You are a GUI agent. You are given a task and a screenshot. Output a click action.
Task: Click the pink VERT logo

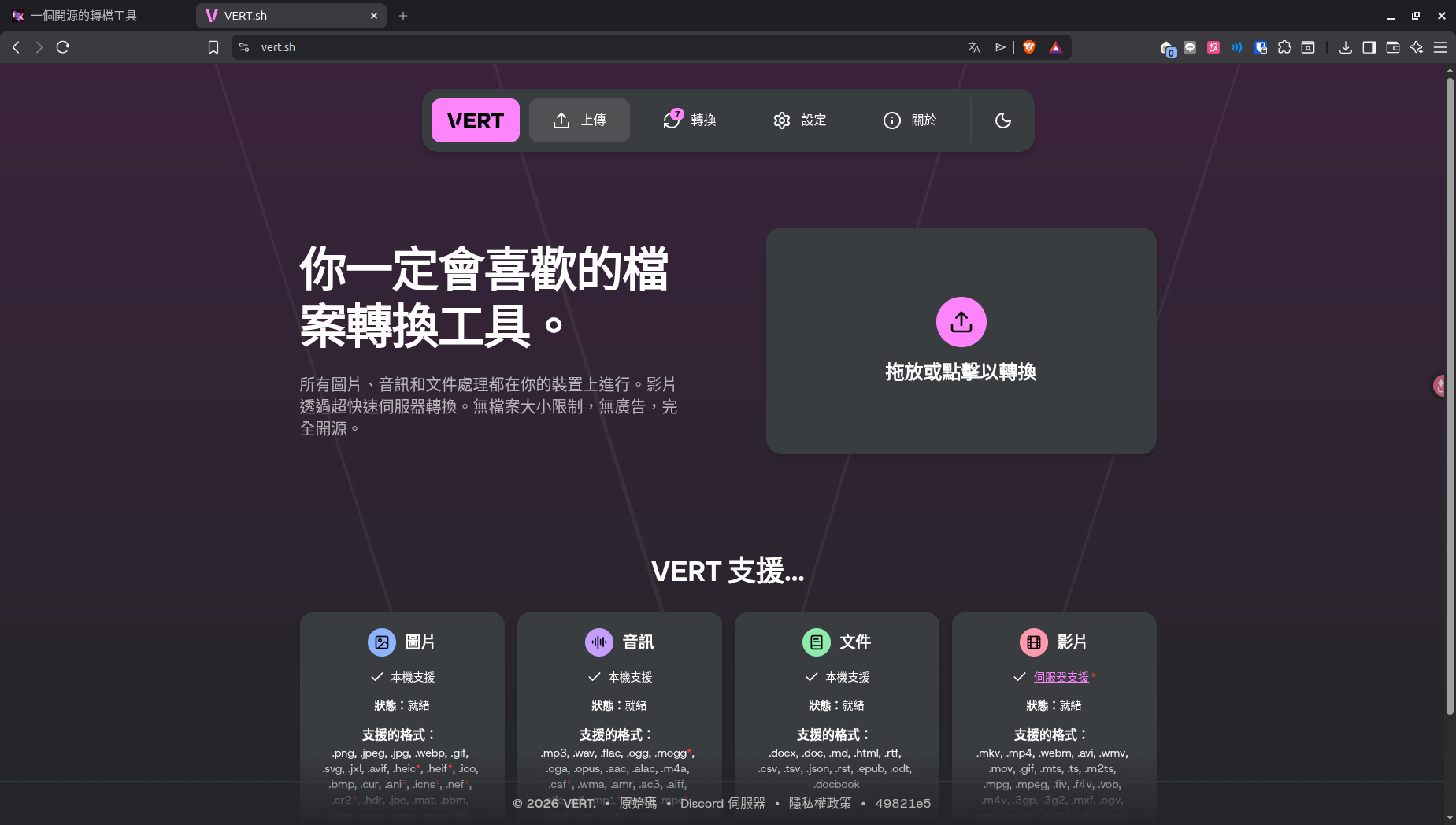[x=475, y=120]
